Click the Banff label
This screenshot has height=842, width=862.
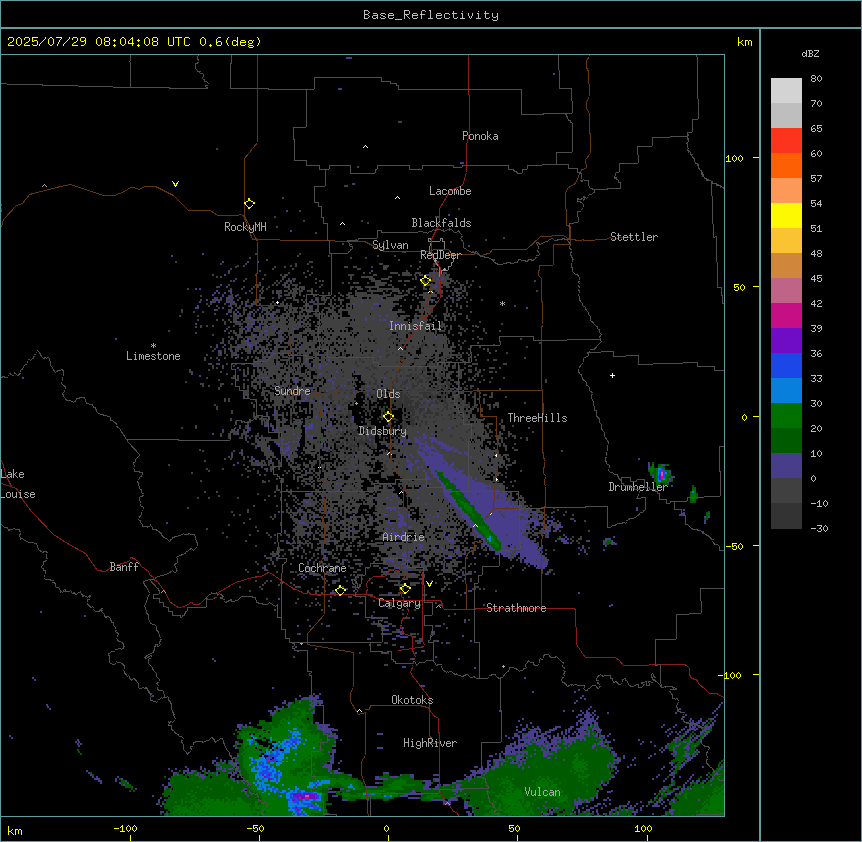pos(124,567)
